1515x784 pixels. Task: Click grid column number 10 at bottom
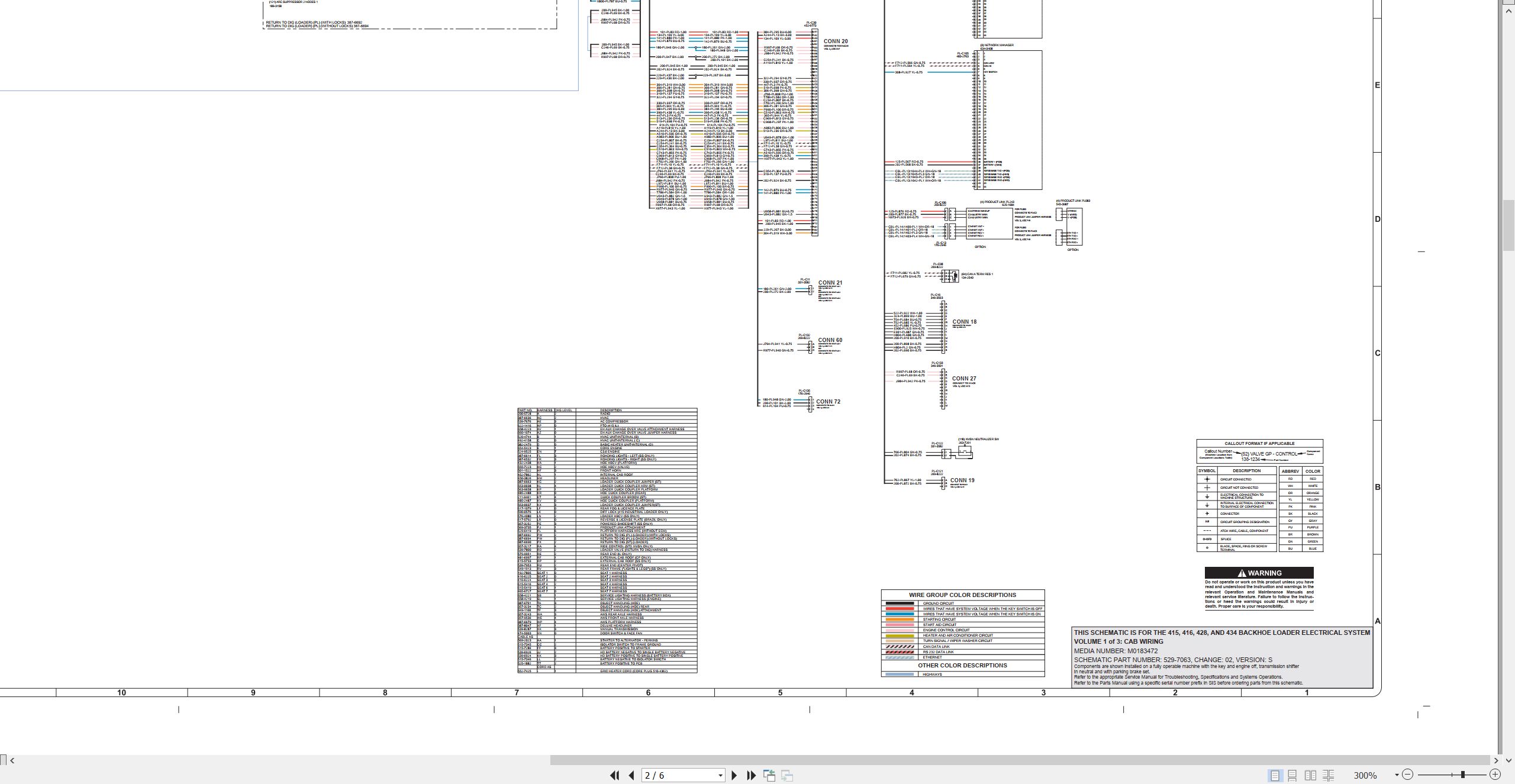pyautogui.click(x=121, y=693)
